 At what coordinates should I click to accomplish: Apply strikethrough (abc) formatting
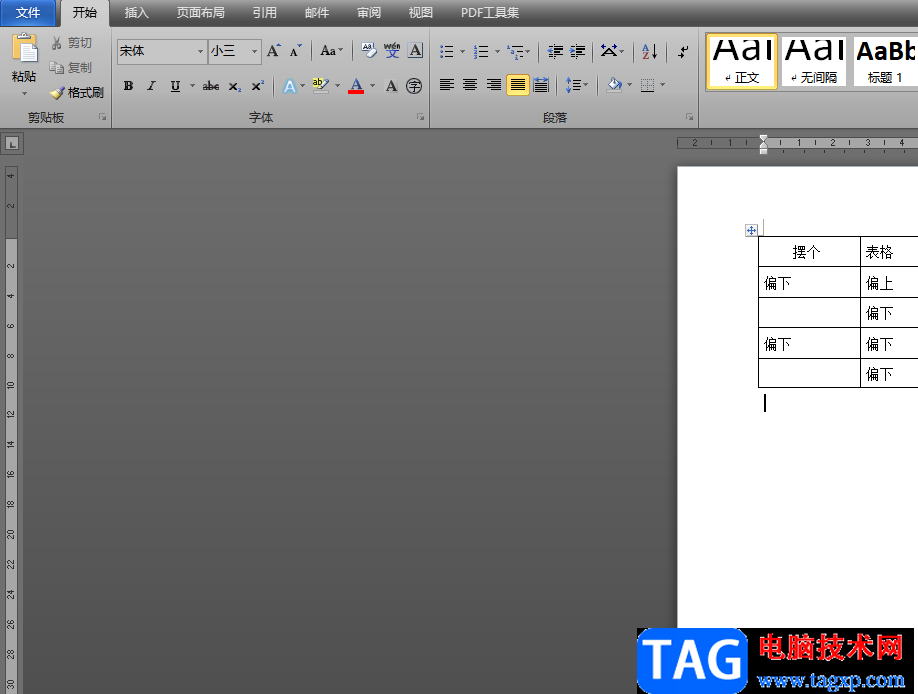211,86
